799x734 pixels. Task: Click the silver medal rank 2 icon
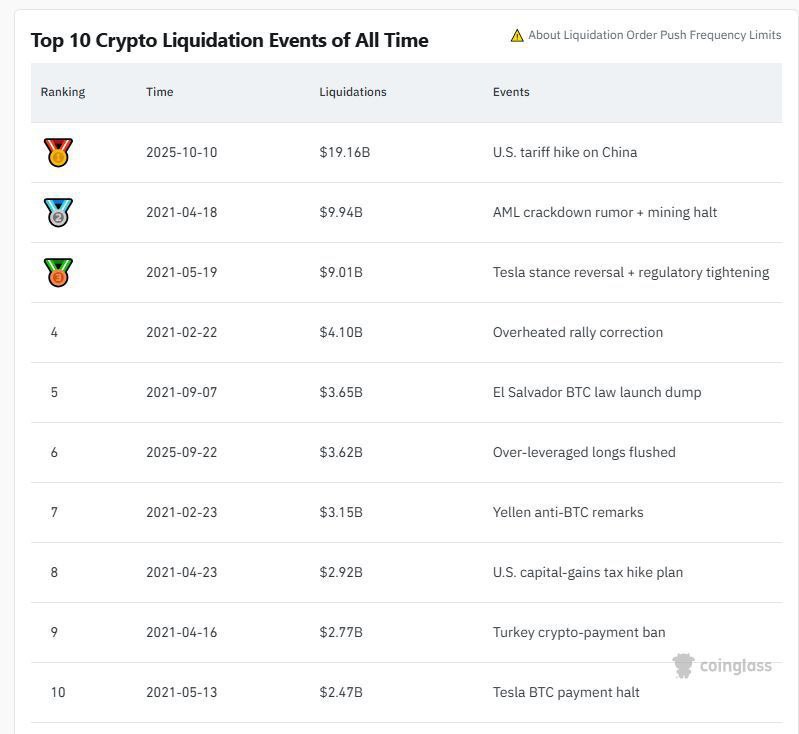click(x=58, y=213)
